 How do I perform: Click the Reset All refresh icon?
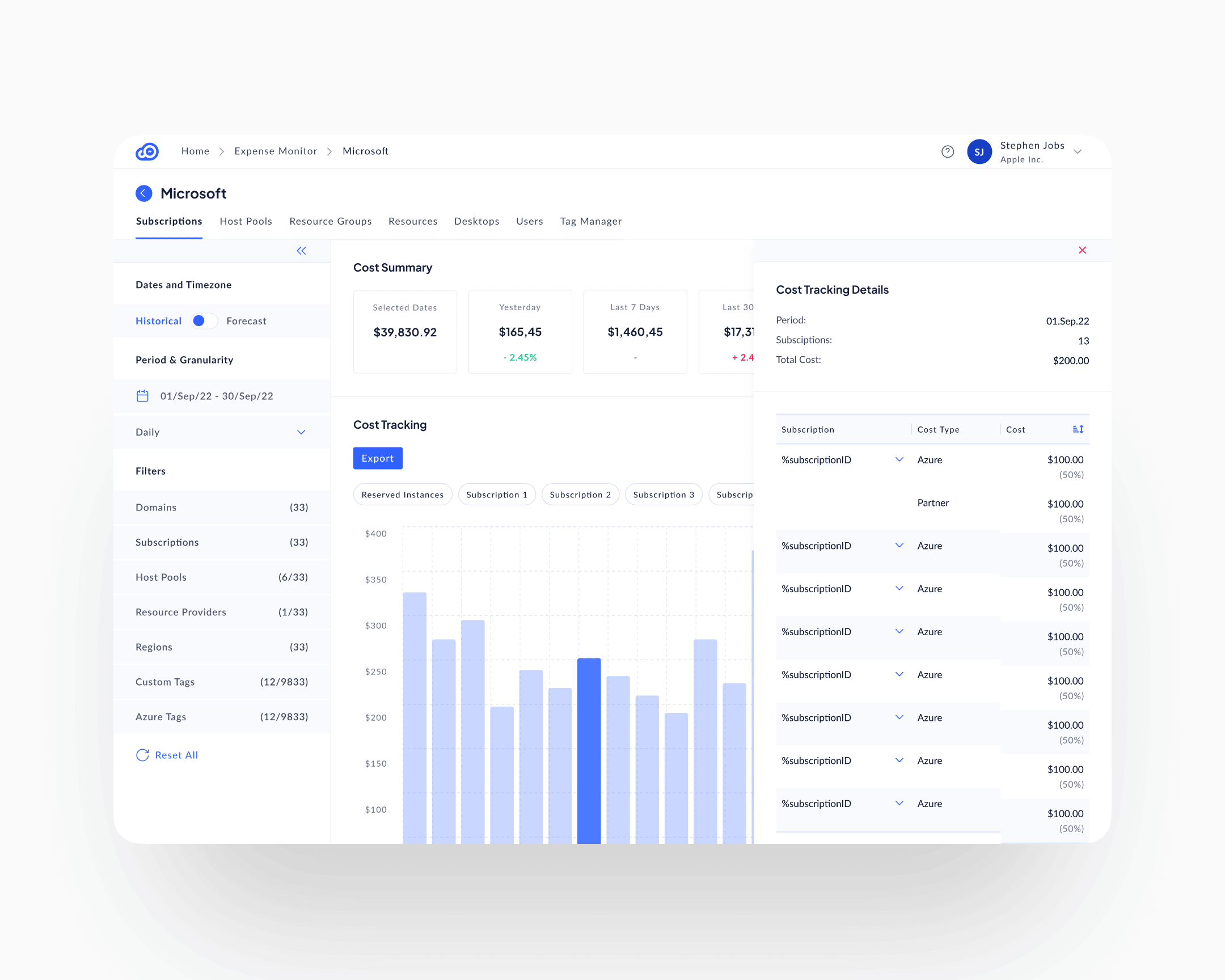(x=142, y=754)
